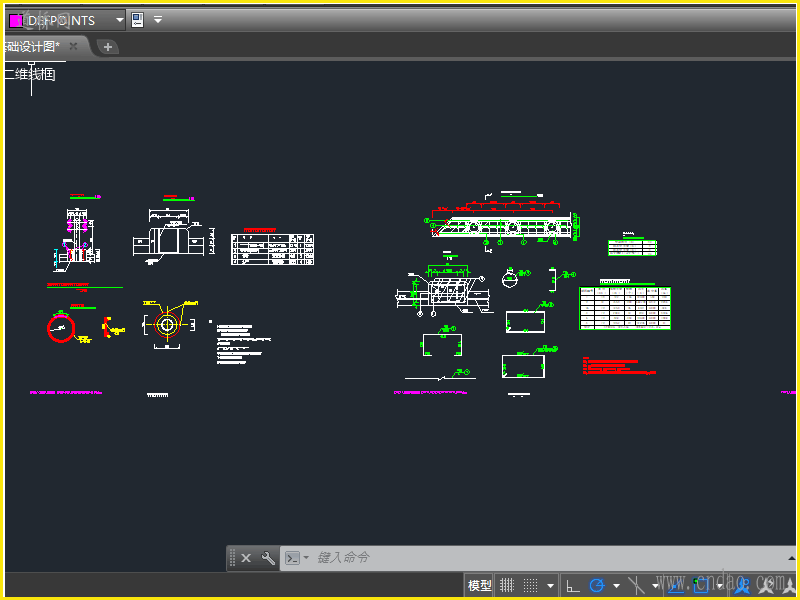Toggle ortho mode right-angle icon

pyautogui.click(x=572, y=585)
